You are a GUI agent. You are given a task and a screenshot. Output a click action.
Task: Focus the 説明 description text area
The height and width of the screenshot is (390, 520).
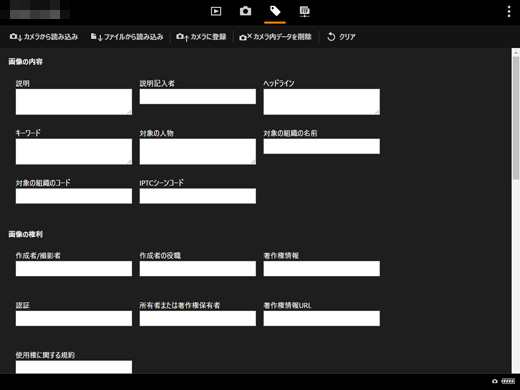pos(74,102)
